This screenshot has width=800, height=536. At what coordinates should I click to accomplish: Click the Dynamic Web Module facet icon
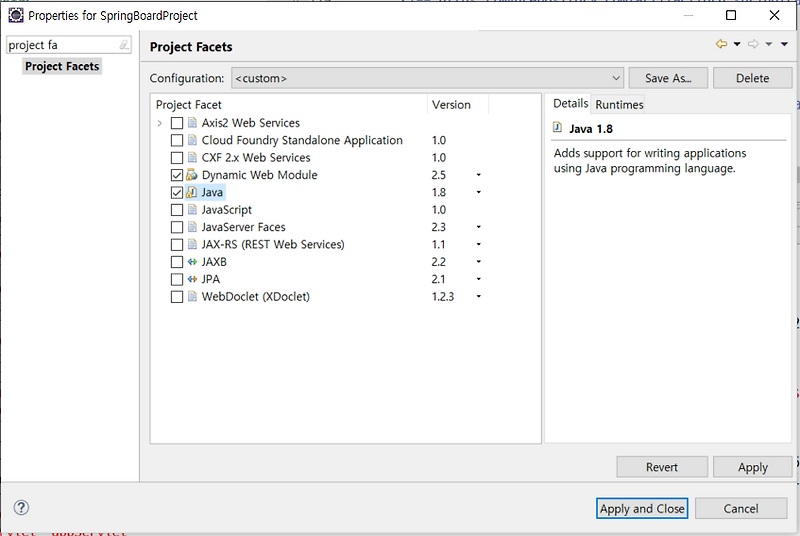[x=193, y=175]
